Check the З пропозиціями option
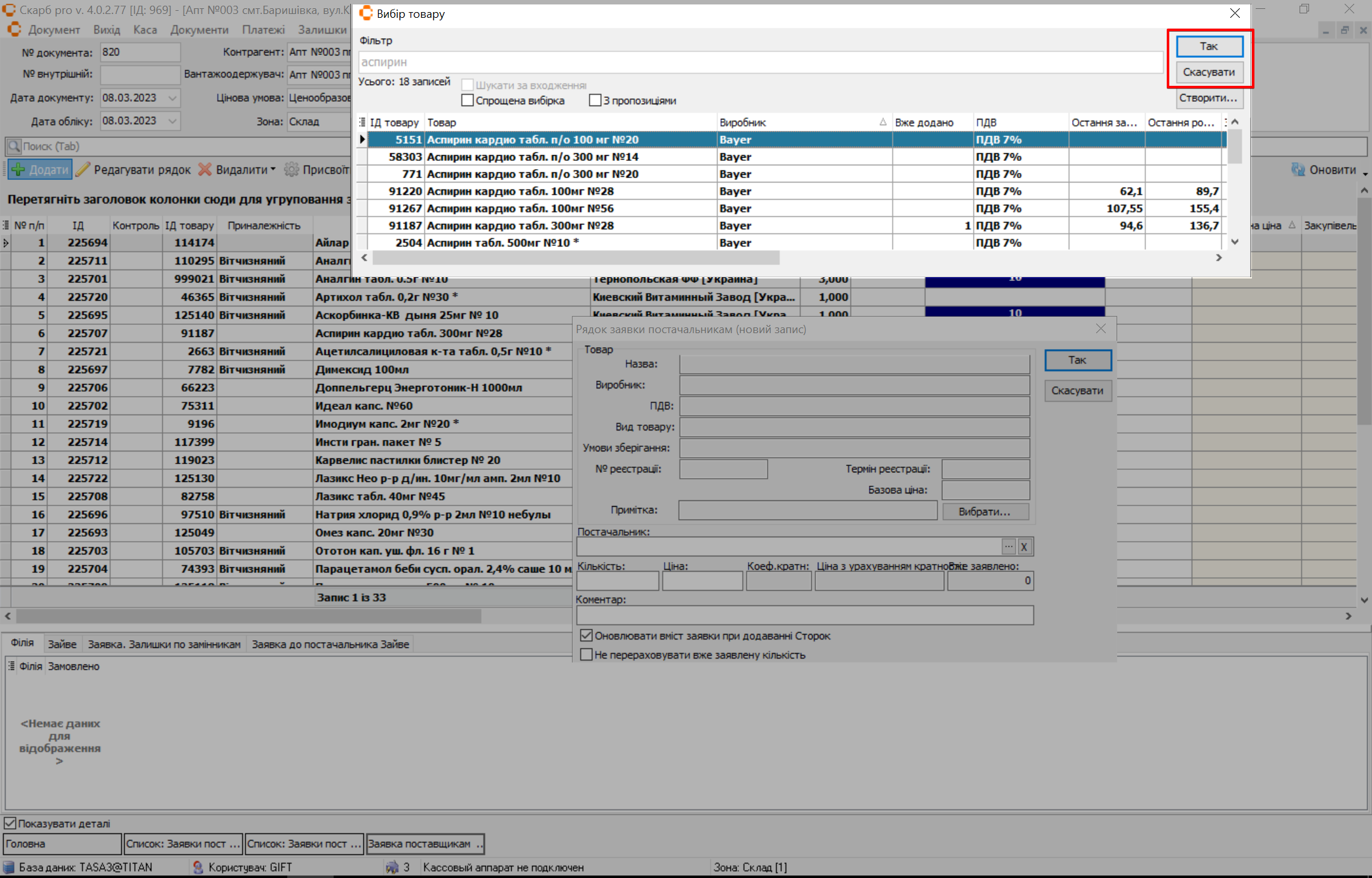The image size is (1372, 878). pyautogui.click(x=595, y=100)
